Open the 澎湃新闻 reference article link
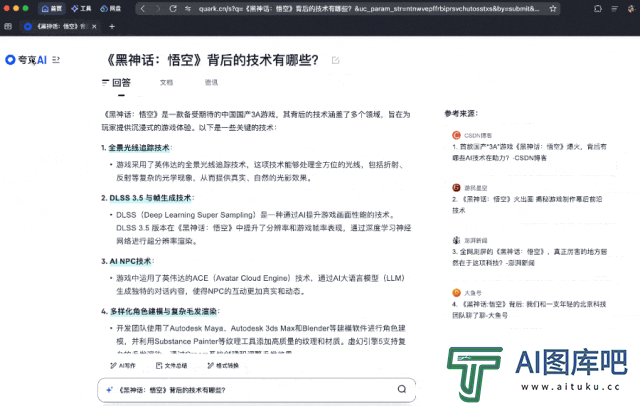Viewport: 640px width, 406px height. 529,257
